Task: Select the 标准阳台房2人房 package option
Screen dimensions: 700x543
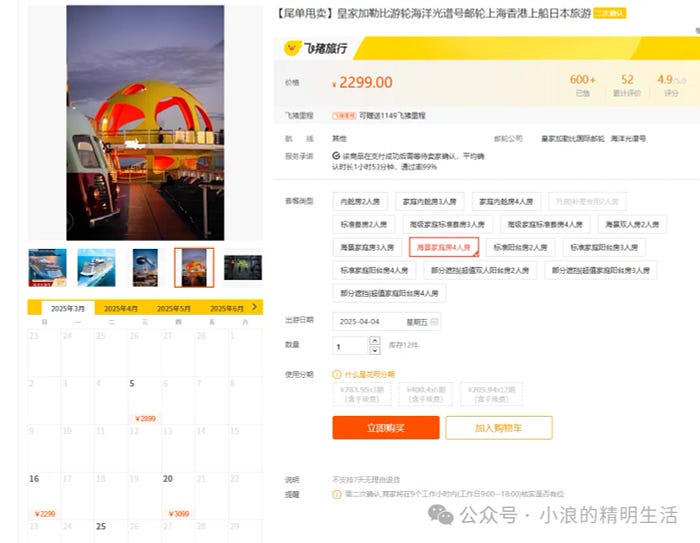Action: tap(520, 247)
